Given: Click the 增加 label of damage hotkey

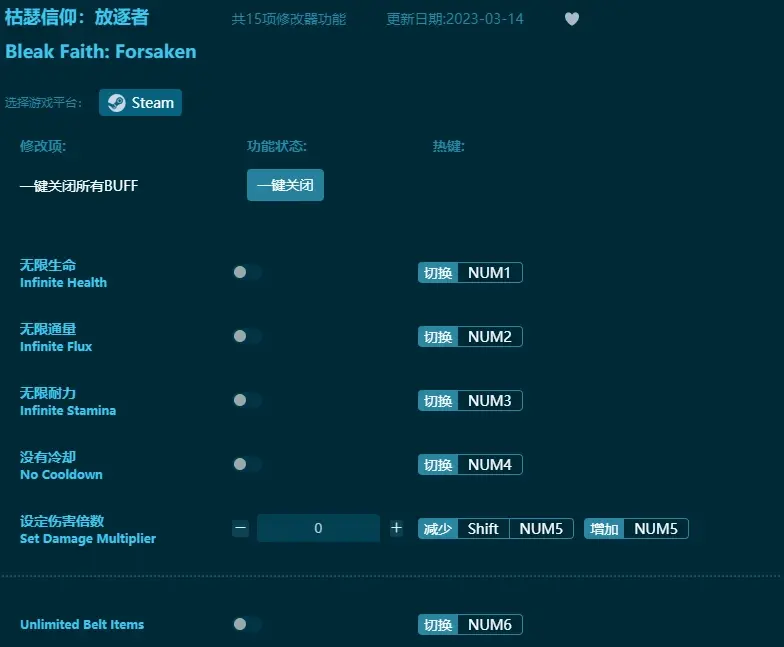Looking at the screenshot, I should (604, 528).
